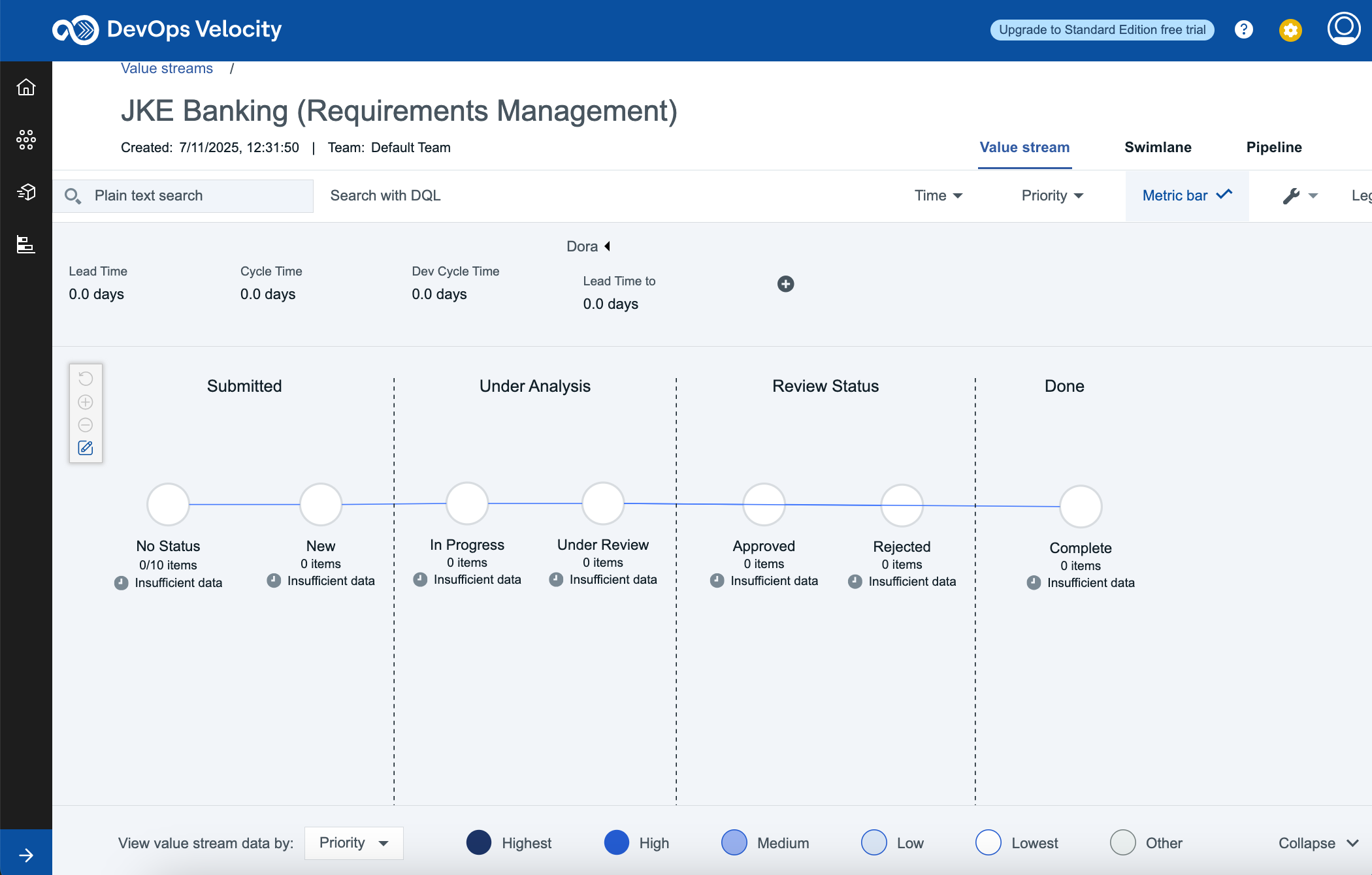Open the value streams dots icon in sidebar
The image size is (1372, 875).
[x=26, y=139]
